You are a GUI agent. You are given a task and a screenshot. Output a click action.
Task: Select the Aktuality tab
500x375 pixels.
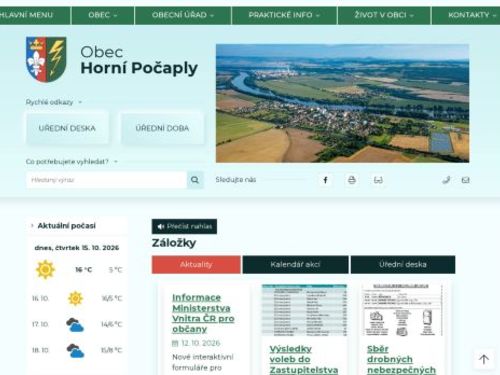click(196, 265)
